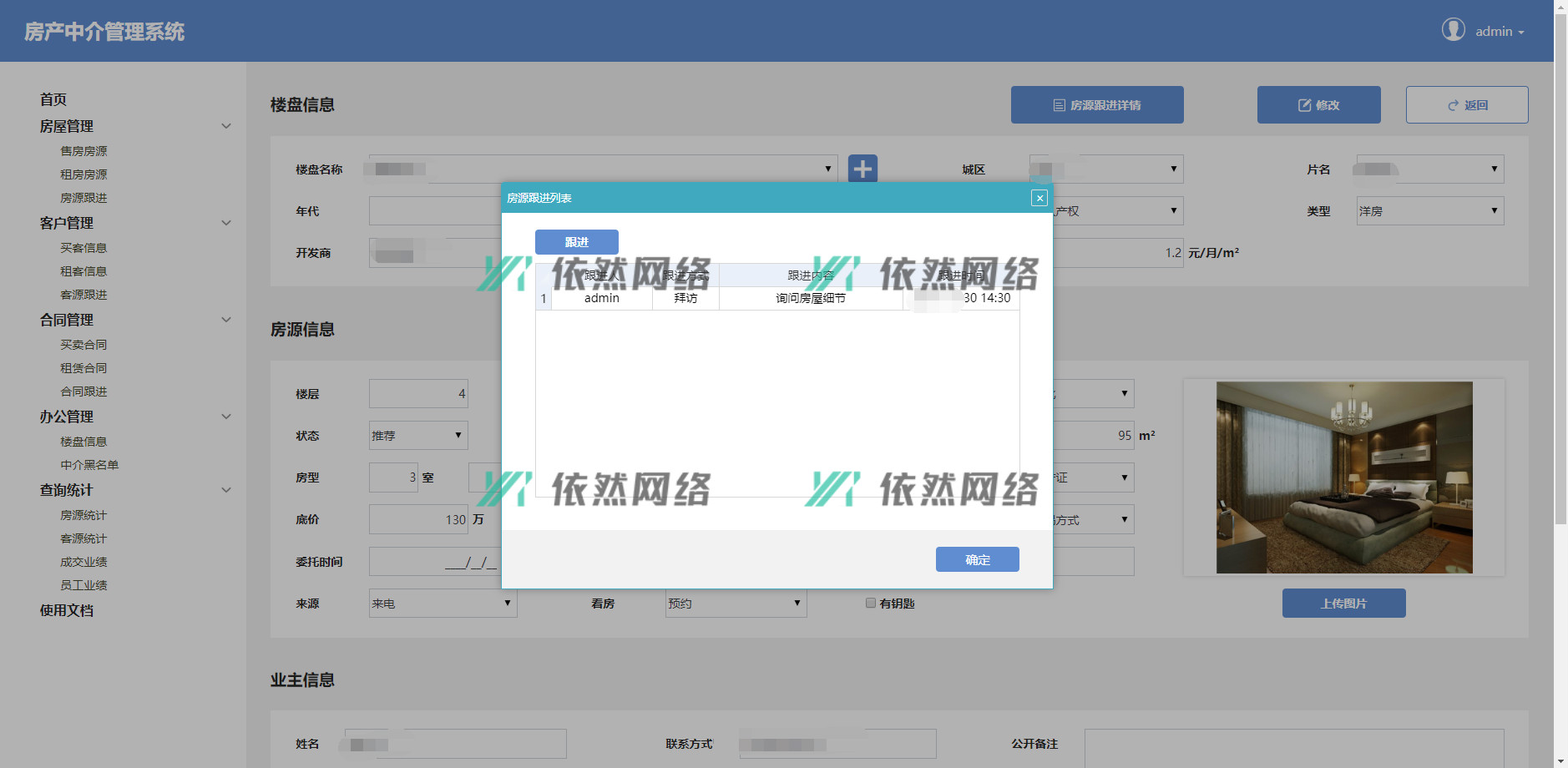Viewport: 1568px width, 768px height.
Task: Open the 看房 预约 dropdown
Action: tap(736, 603)
